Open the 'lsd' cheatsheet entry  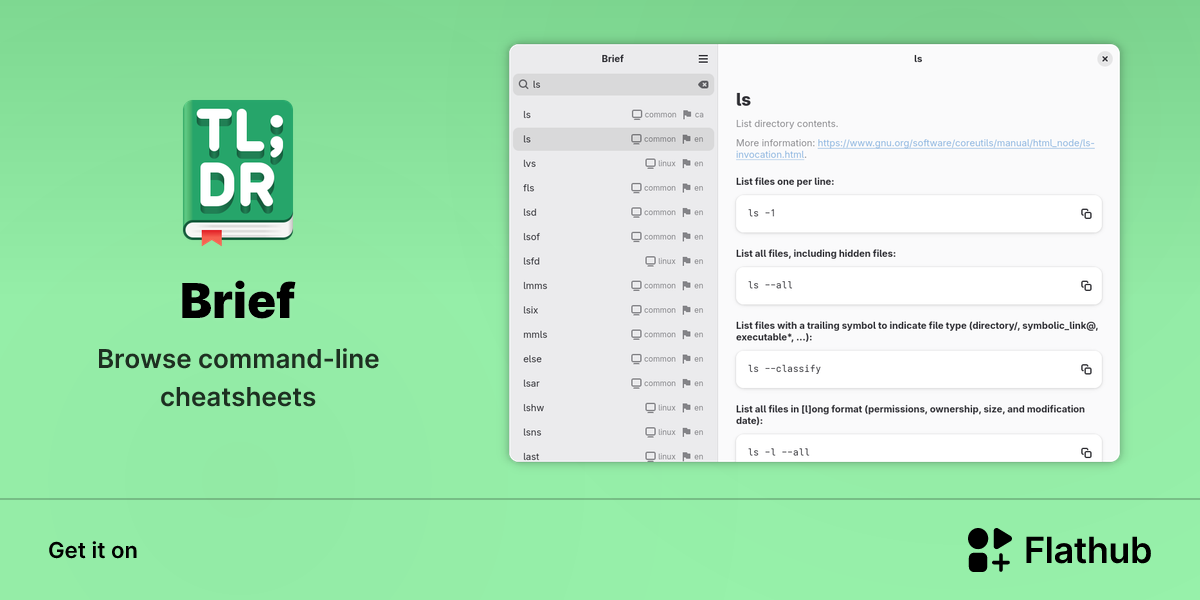point(613,212)
